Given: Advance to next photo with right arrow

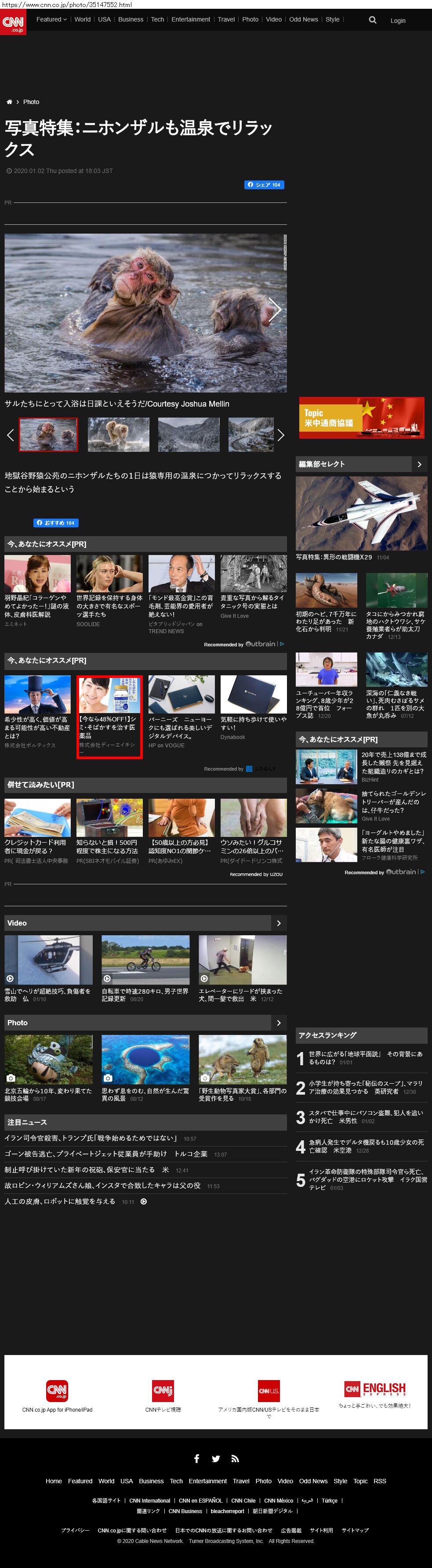Looking at the screenshot, I should pos(275,310).
